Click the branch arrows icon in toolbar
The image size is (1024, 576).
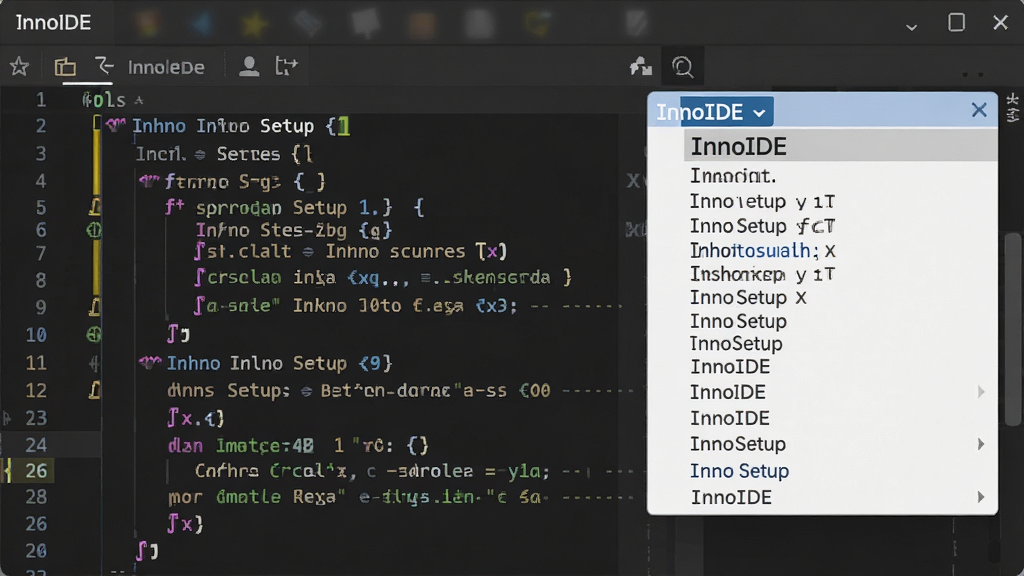click(x=286, y=66)
